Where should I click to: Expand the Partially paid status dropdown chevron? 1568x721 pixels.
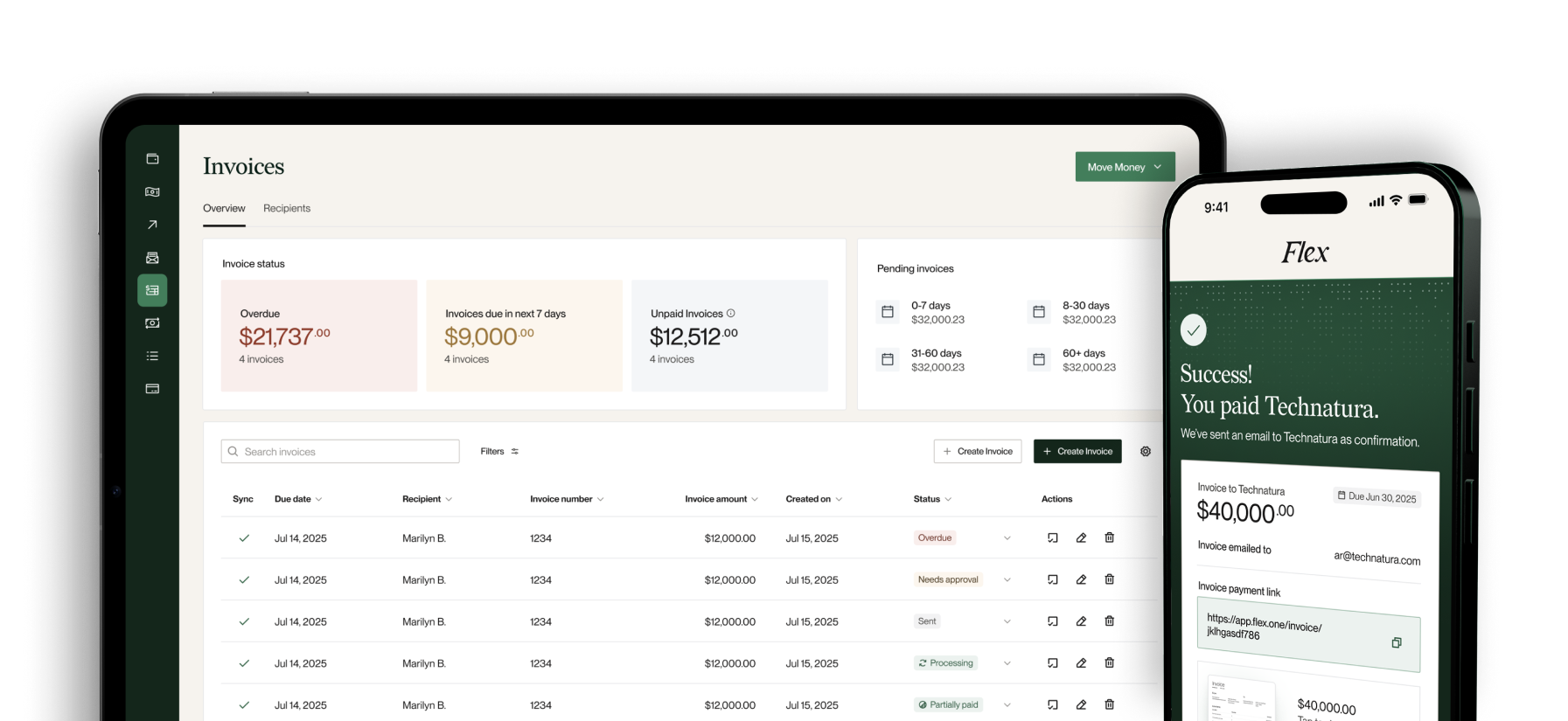(x=1007, y=704)
